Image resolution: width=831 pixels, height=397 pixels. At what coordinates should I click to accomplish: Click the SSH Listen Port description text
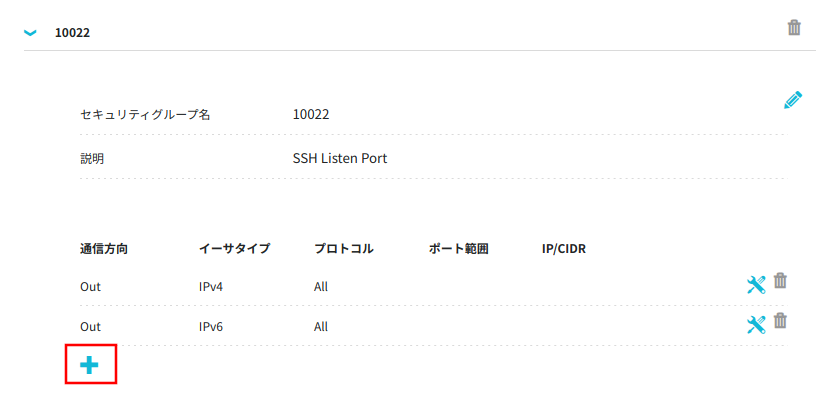pyautogui.click(x=340, y=158)
